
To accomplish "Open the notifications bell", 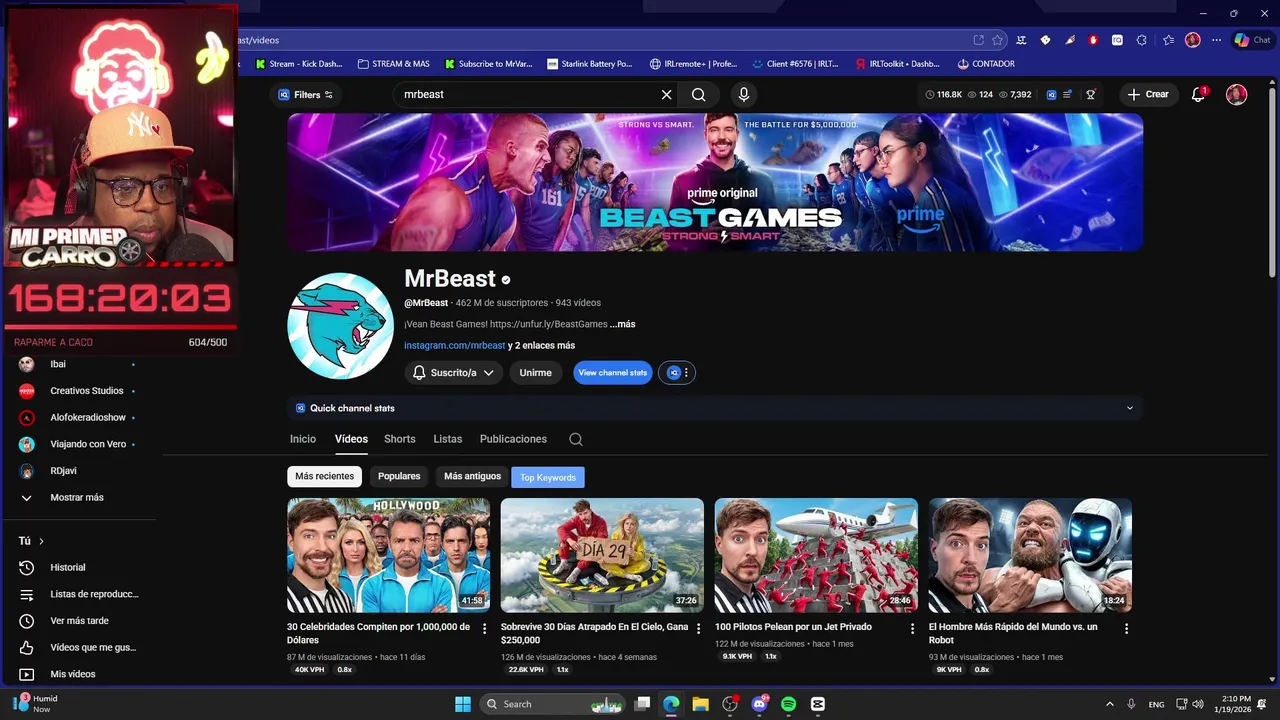I will pos(1198,94).
